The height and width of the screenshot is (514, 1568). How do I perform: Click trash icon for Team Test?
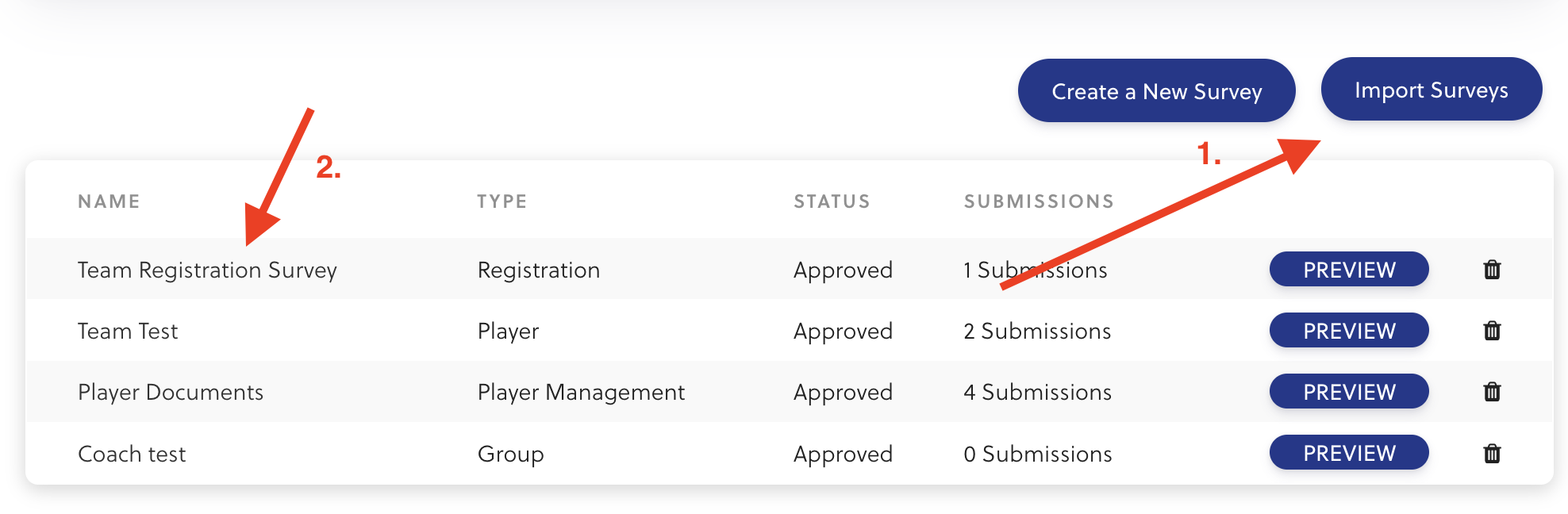click(x=1492, y=331)
